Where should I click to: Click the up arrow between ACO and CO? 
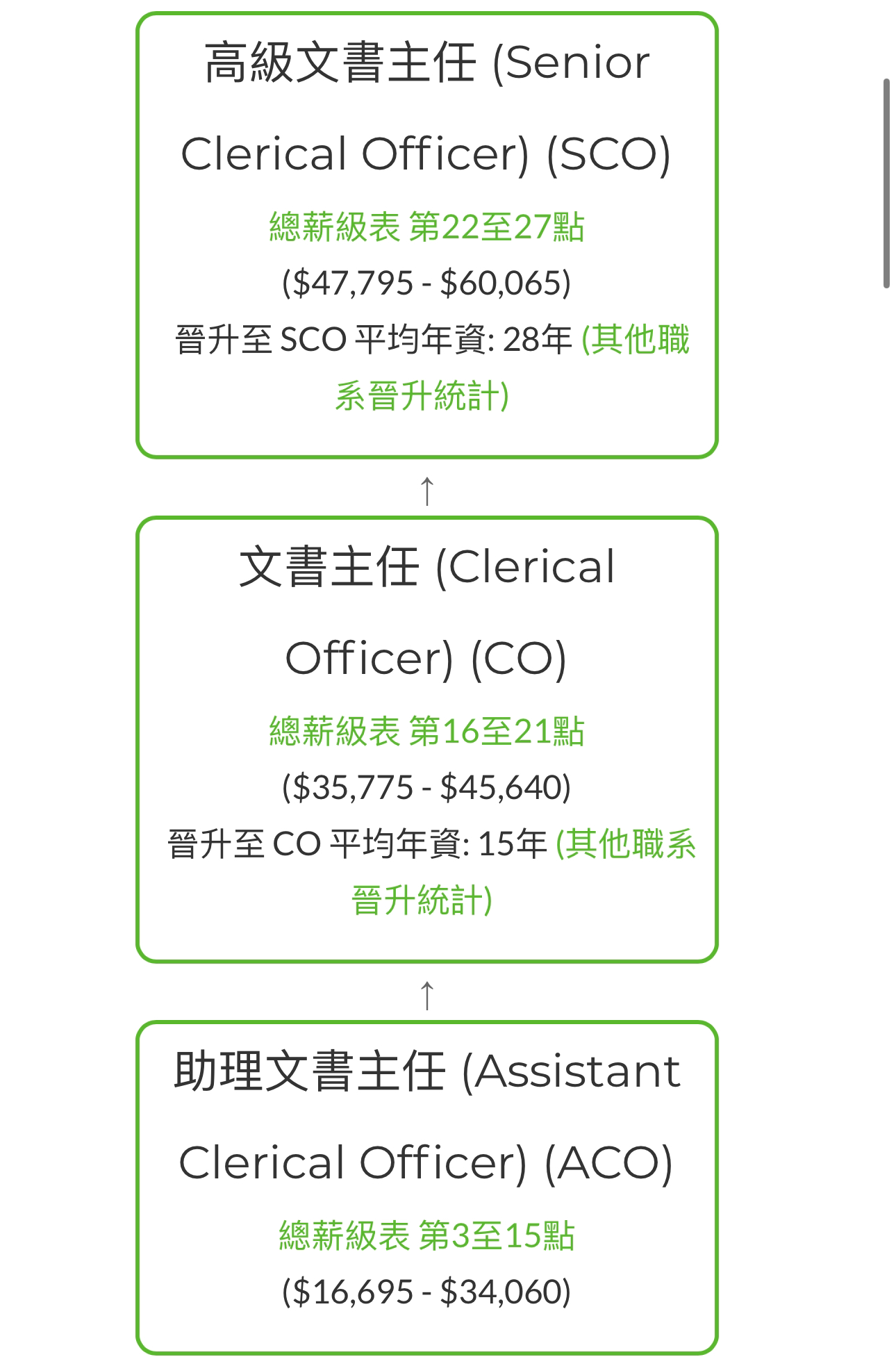tap(427, 995)
